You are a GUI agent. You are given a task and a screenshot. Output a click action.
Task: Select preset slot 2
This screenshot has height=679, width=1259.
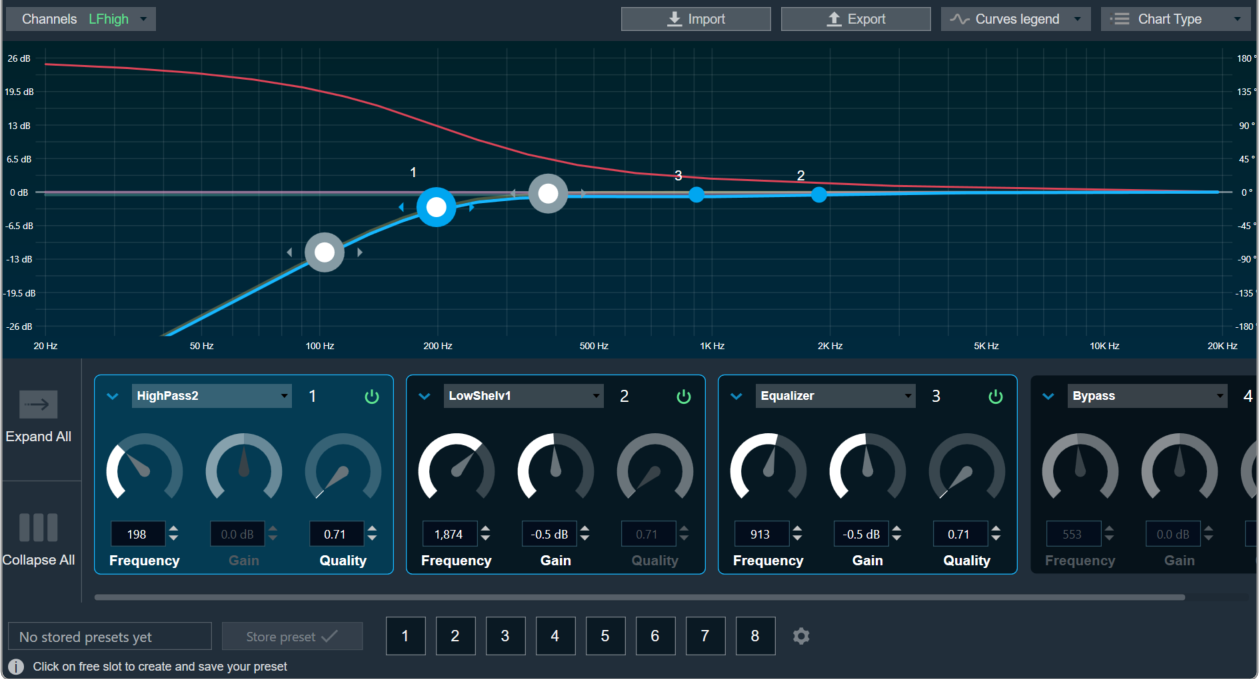pyautogui.click(x=455, y=636)
